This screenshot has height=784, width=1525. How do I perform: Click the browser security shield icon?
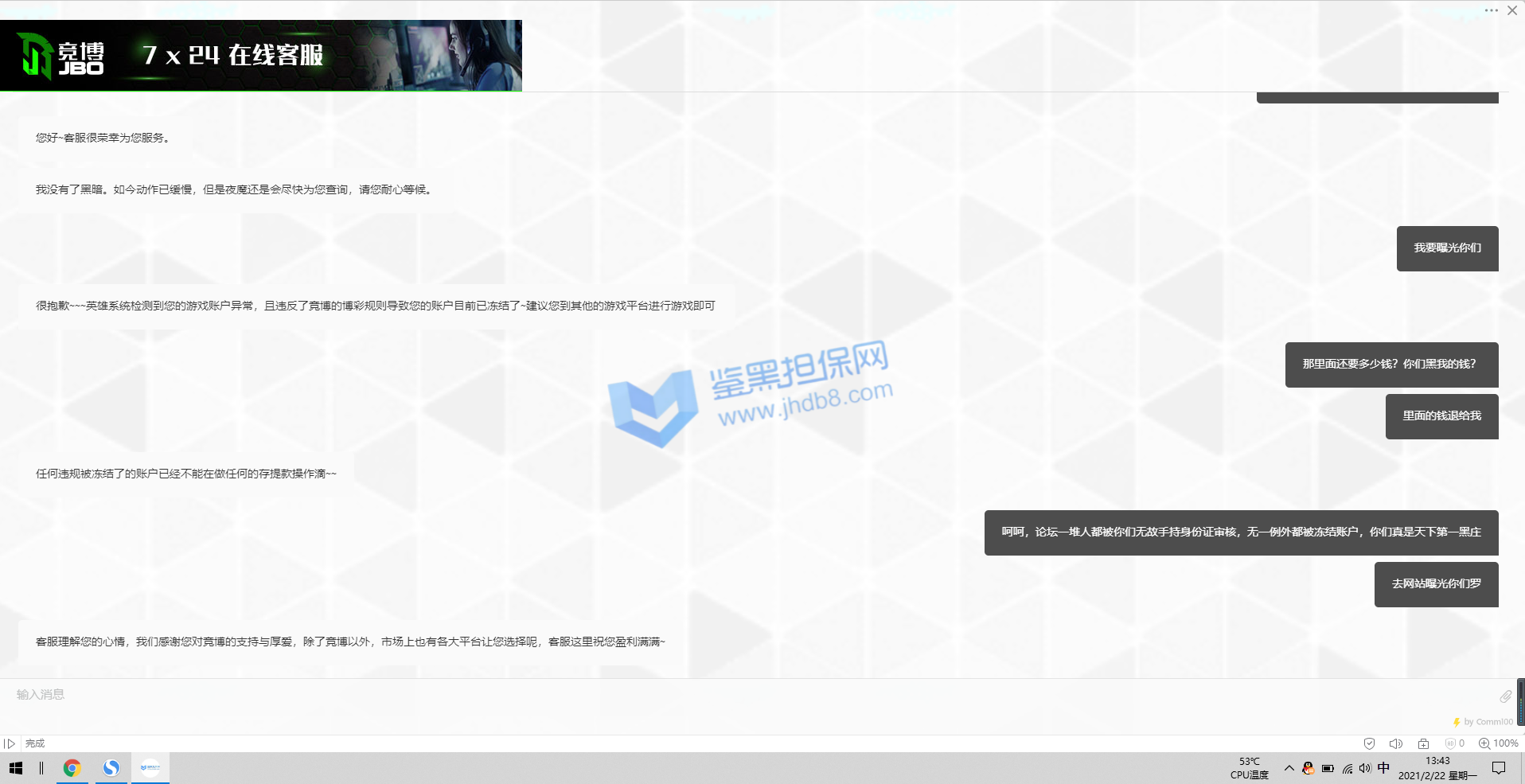[x=1369, y=743]
